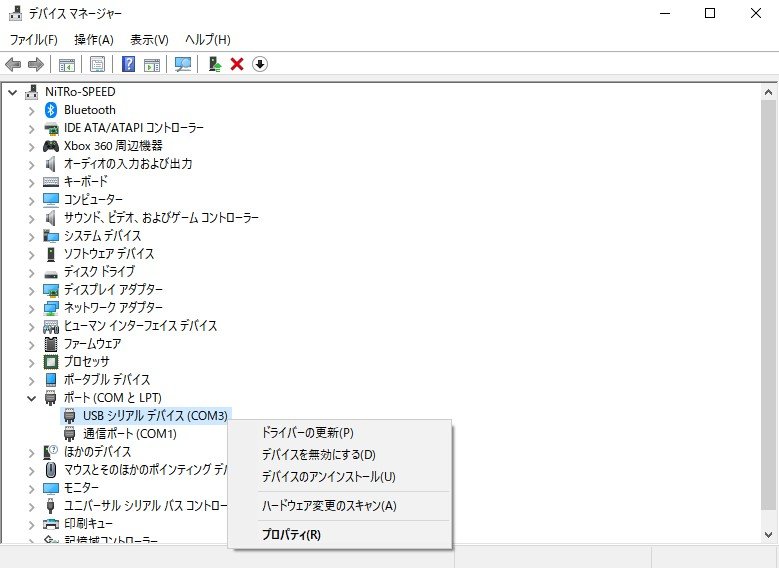The height and width of the screenshot is (568, 779).
Task: Collapse the NiTRo-SPEED root node
Action: click(12, 92)
